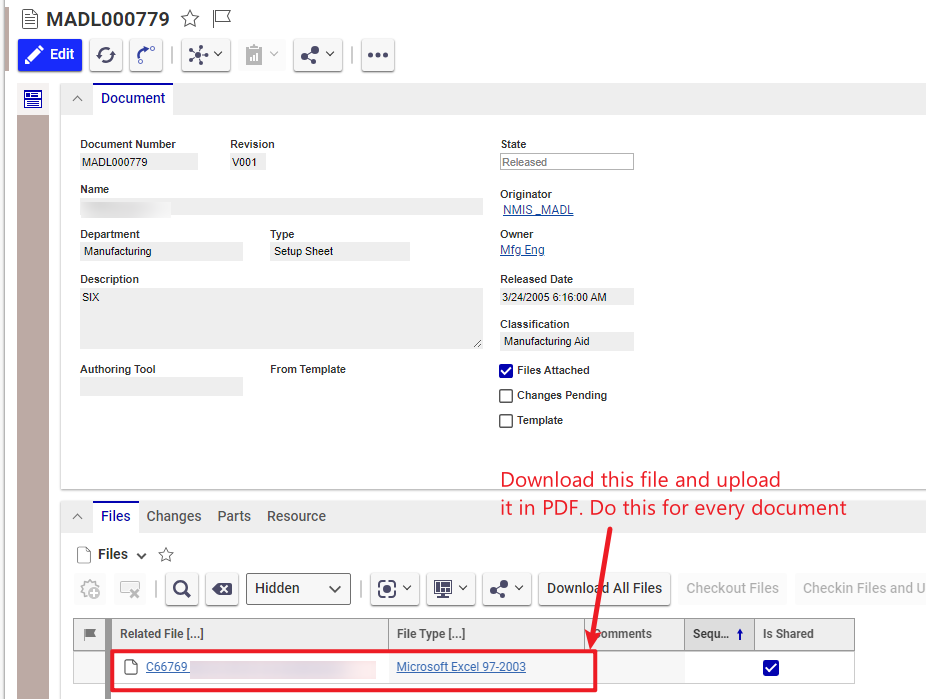The image size is (926, 699).
Task: Collapse the Document section chevron
Action: coord(77,99)
